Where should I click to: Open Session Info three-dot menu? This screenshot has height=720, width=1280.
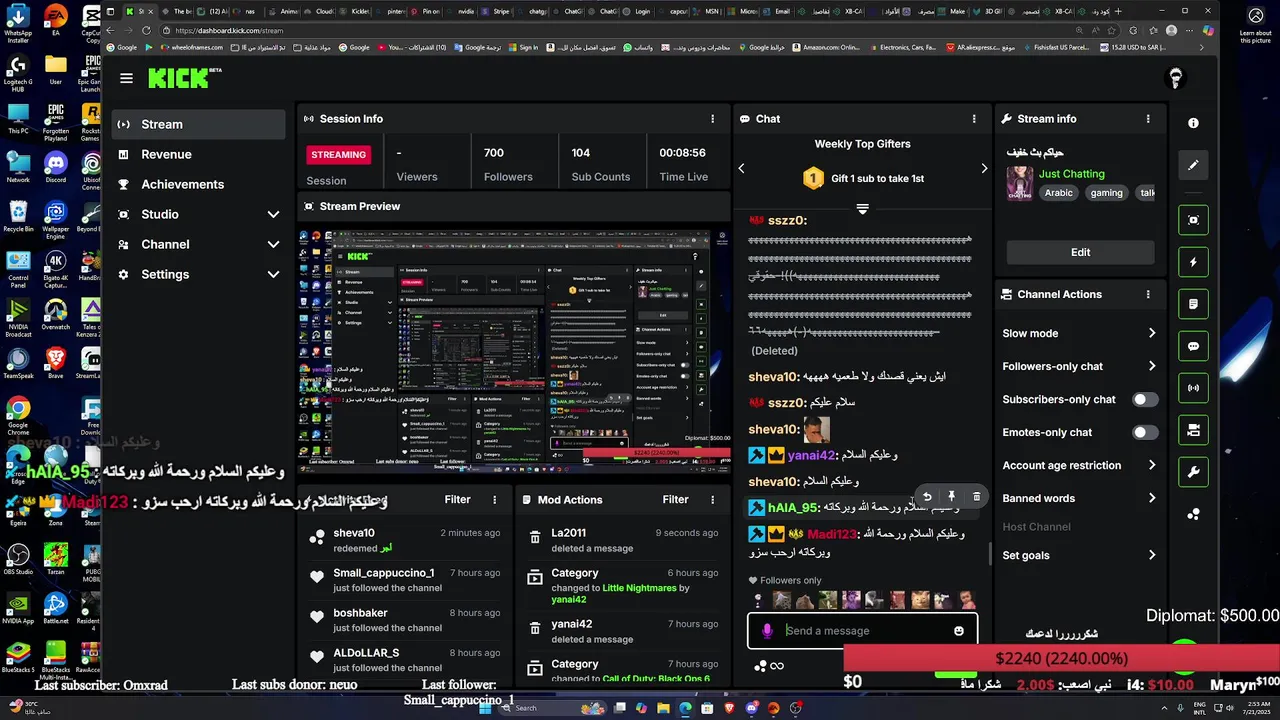(713, 119)
